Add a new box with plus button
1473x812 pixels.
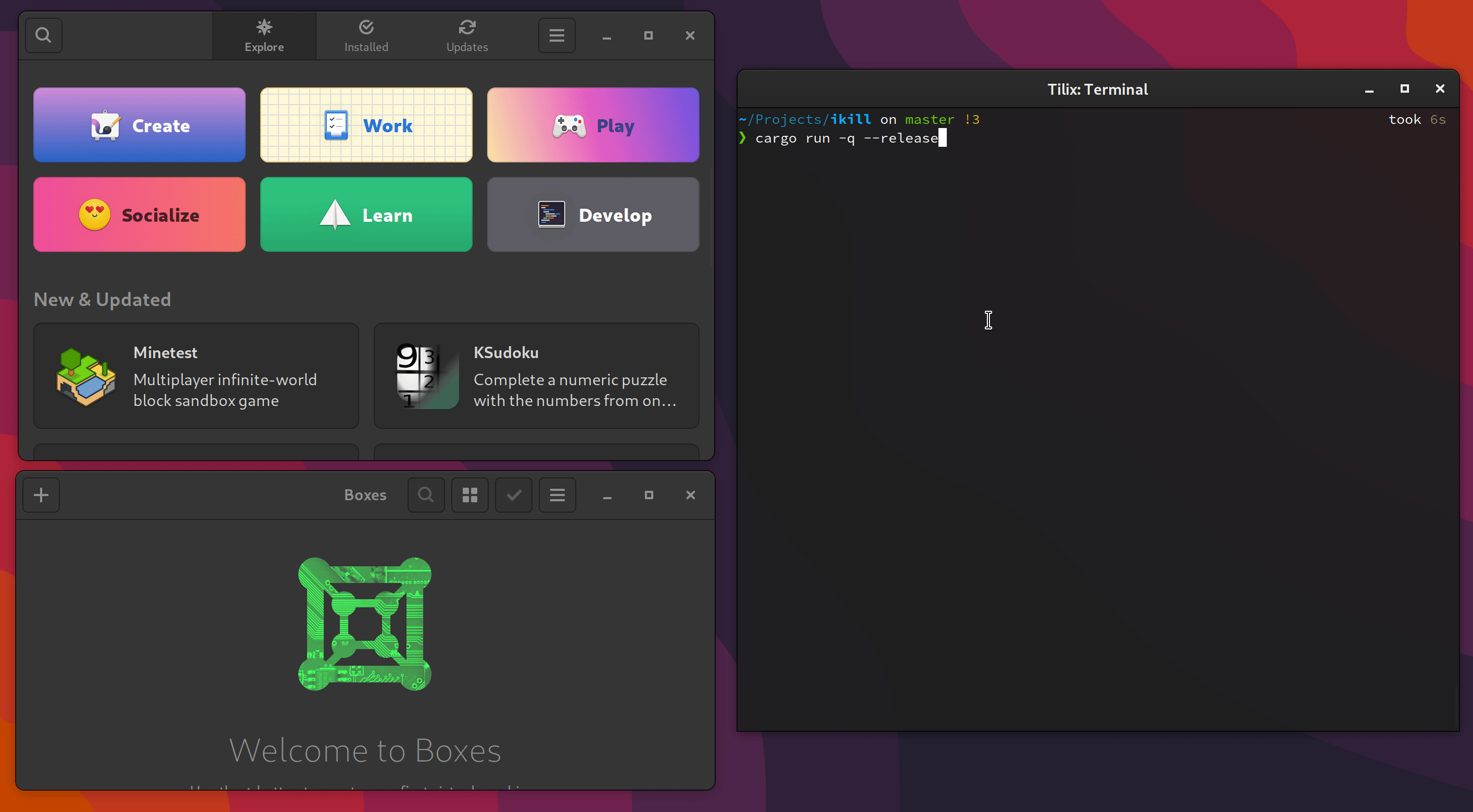[x=41, y=494]
